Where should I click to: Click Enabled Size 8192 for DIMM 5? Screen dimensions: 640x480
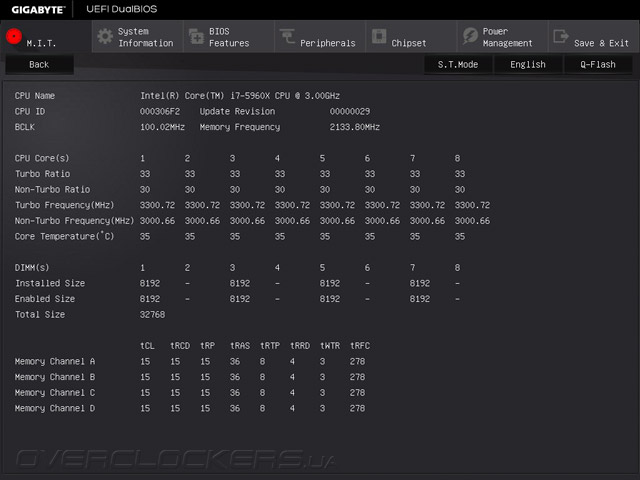pos(329,299)
